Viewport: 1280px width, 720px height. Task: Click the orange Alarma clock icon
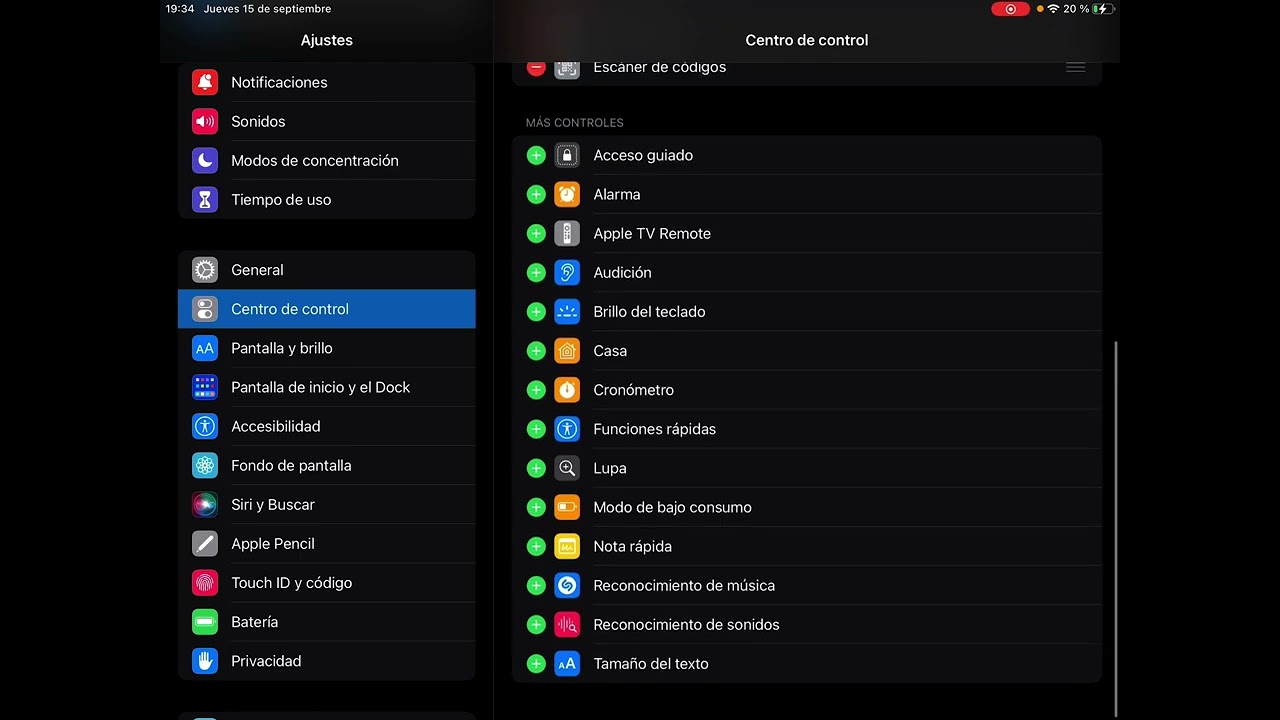[567, 194]
